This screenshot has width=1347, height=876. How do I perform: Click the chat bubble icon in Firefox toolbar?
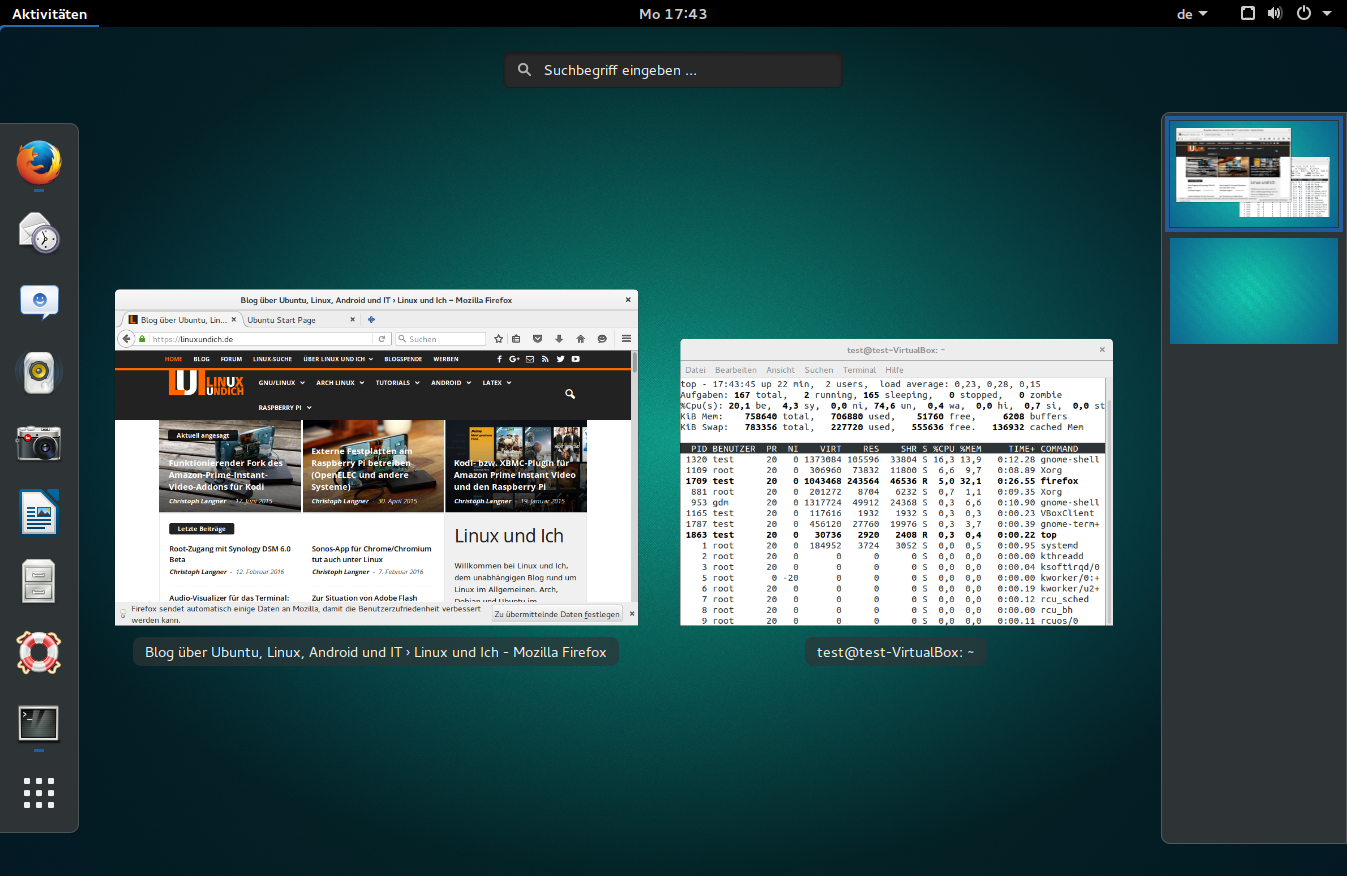(x=602, y=339)
